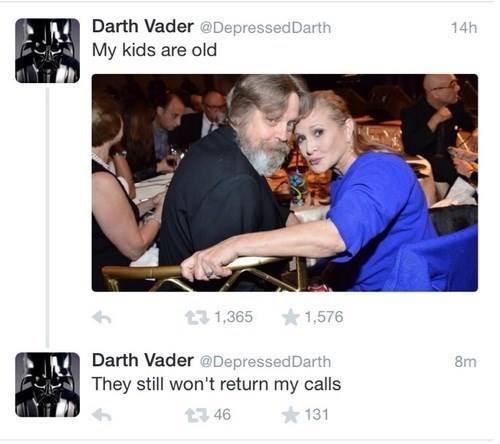This screenshot has height=444, width=500.
Task: View the 1,365 retweets count
Action: [234, 317]
